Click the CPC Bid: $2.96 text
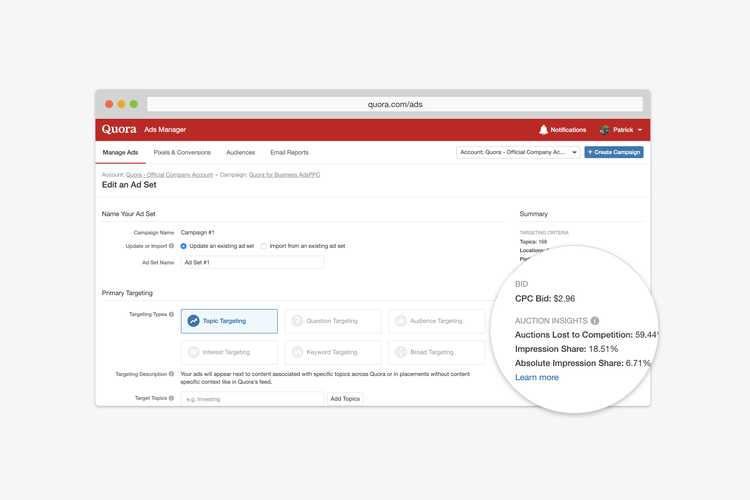 (x=545, y=299)
